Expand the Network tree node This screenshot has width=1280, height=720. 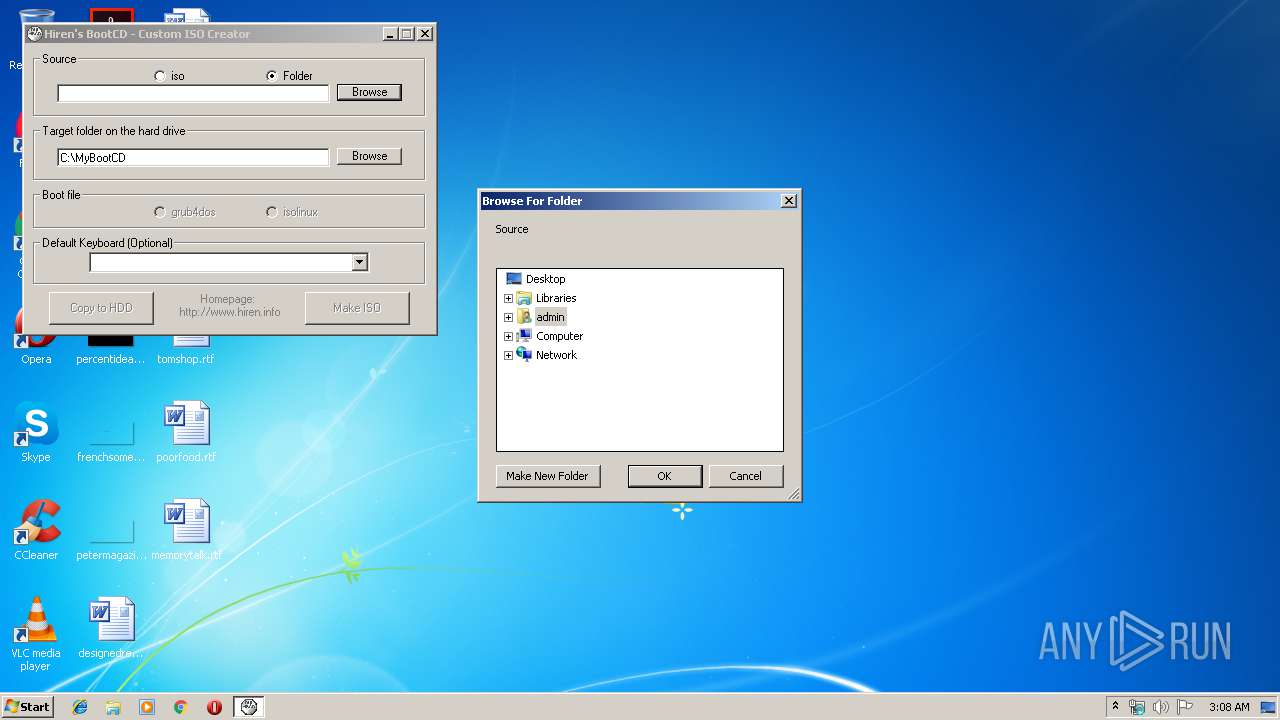click(508, 355)
